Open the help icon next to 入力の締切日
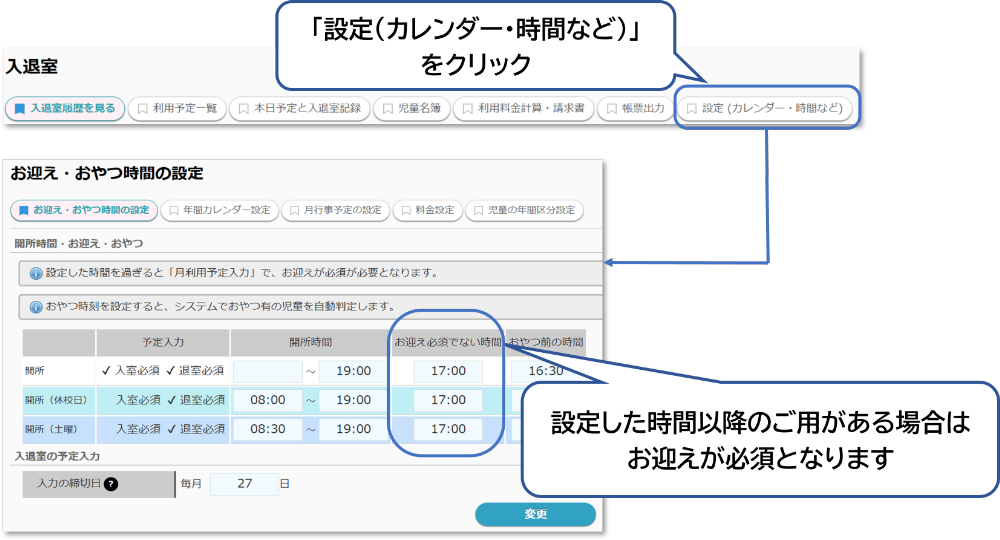The image size is (1000, 540). (x=111, y=484)
